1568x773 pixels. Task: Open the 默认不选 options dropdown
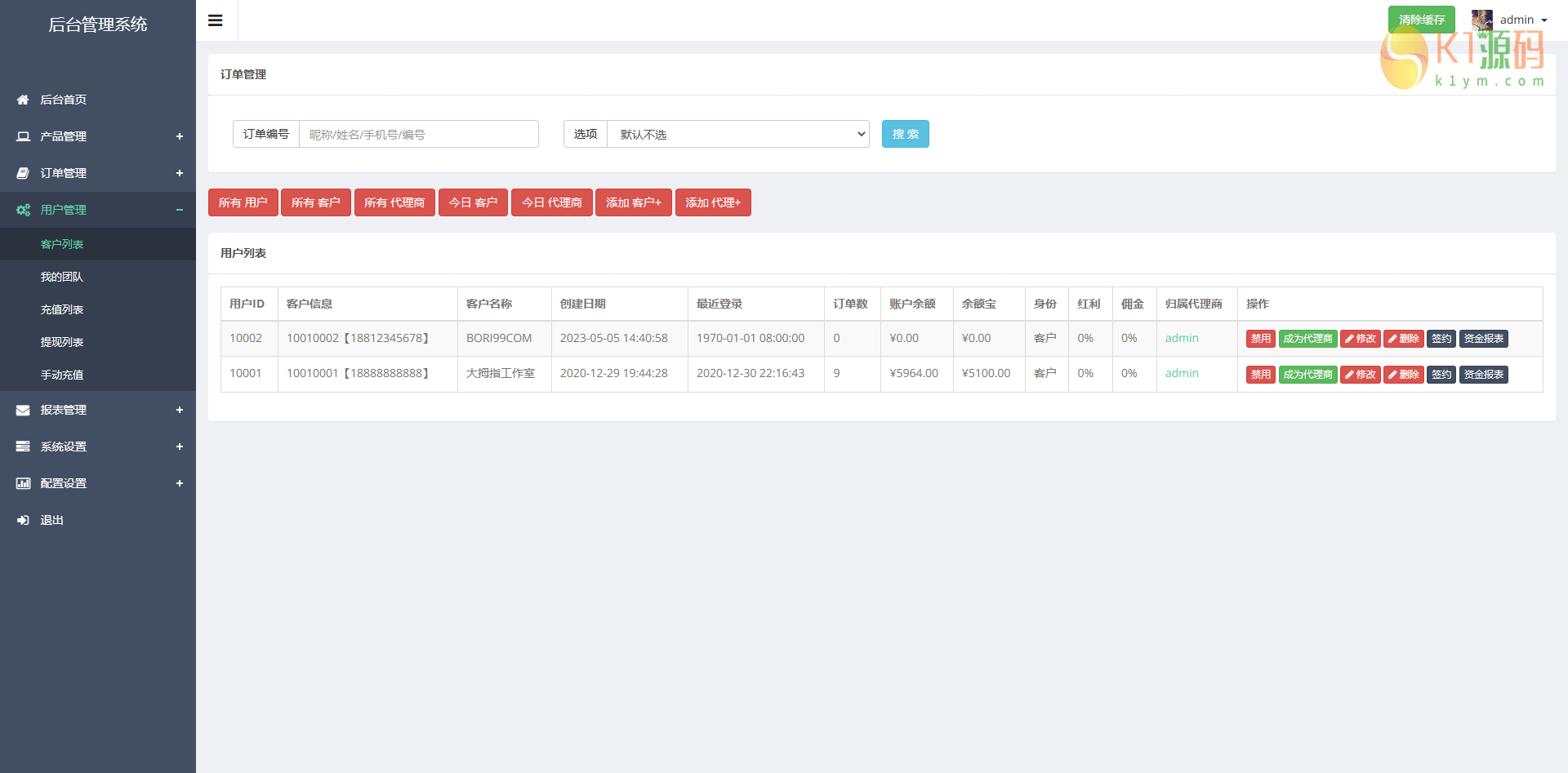738,134
